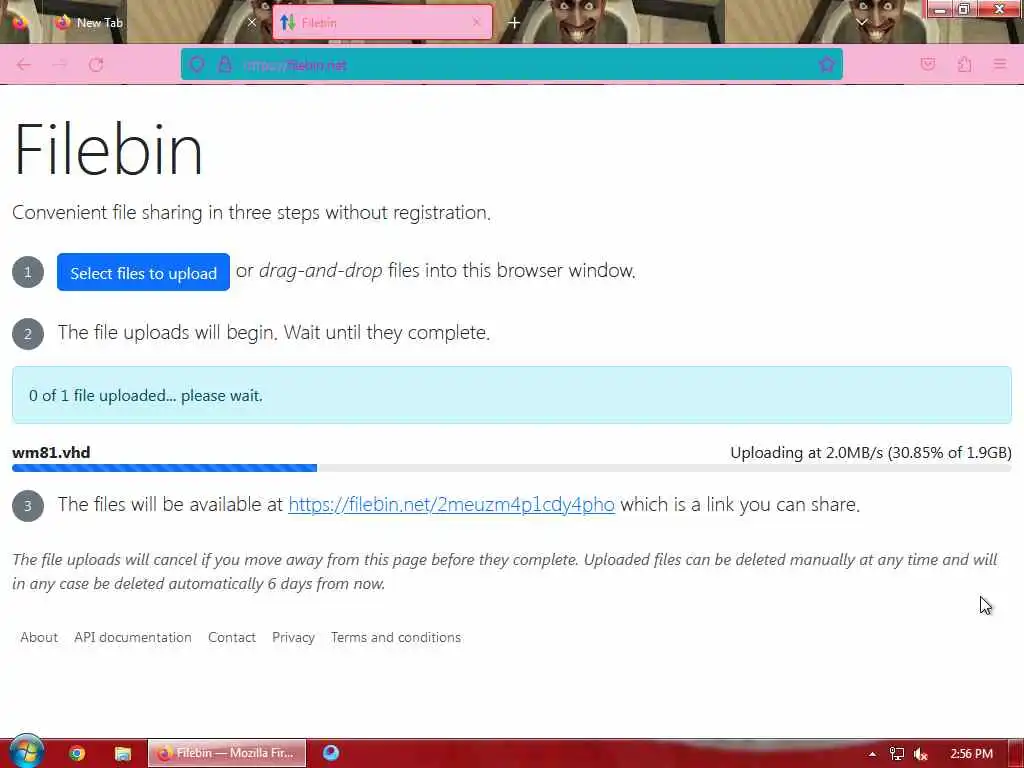Activate Filebin — Mozilla Firefox taskbar button
Screen dimensions: 1024x768
click(x=227, y=753)
